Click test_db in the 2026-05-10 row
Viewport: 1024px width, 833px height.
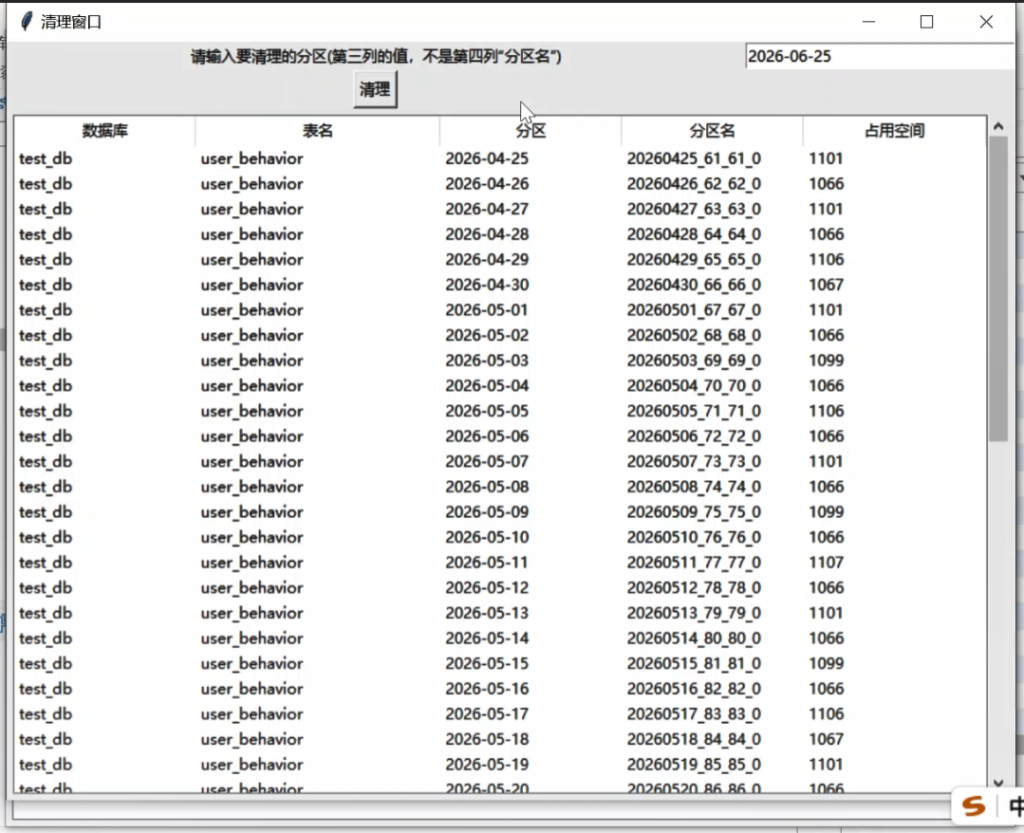[45, 537]
